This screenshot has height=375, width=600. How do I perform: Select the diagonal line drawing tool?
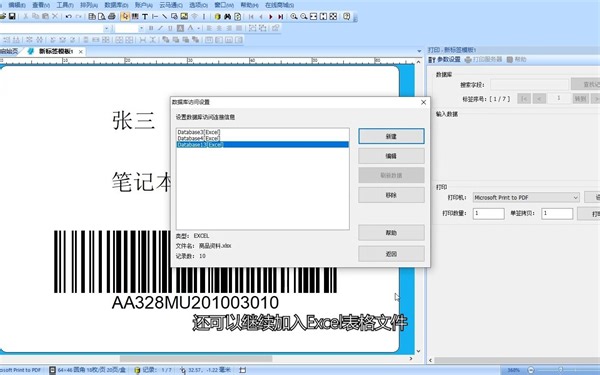pyautogui.click(x=164, y=16)
